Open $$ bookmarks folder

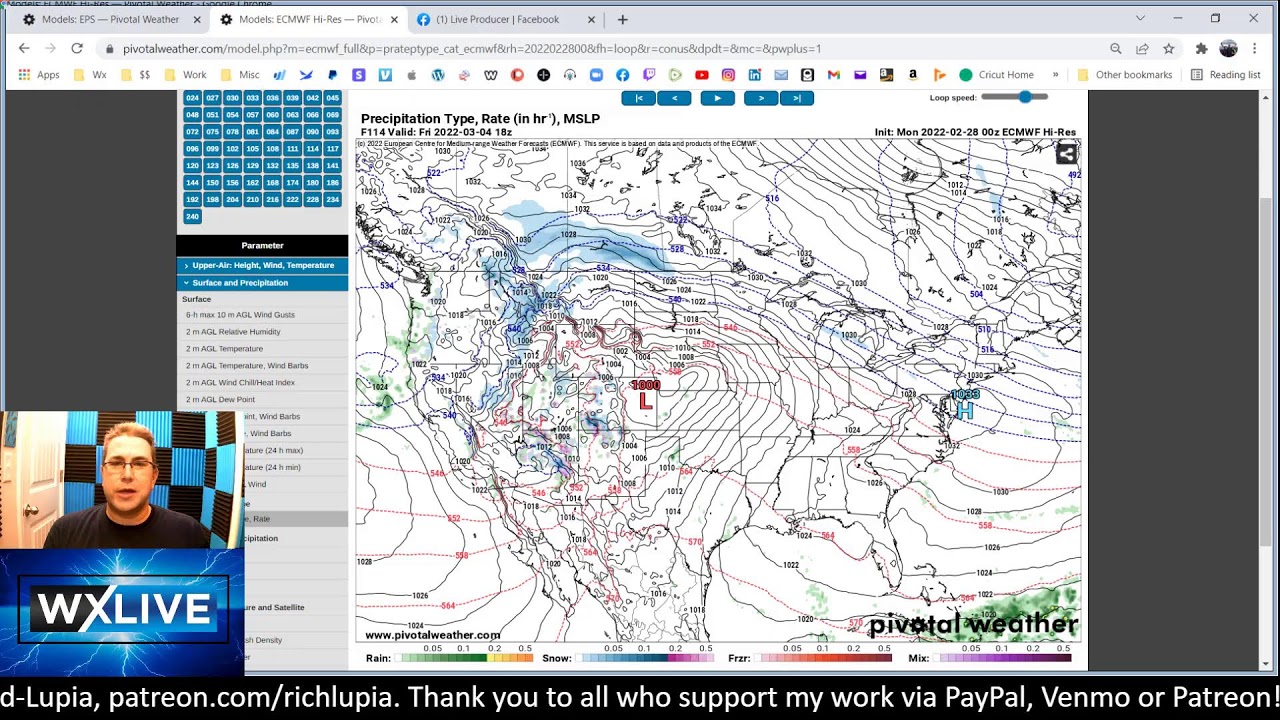135,75
